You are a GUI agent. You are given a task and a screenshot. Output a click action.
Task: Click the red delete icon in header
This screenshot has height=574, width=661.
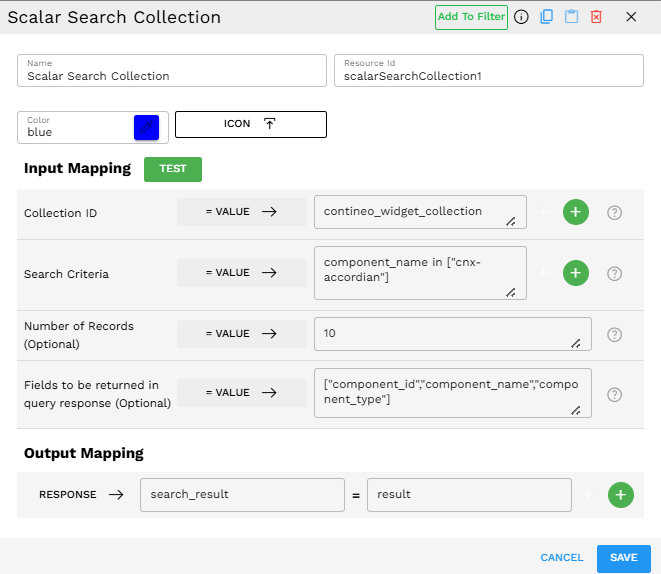point(596,17)
